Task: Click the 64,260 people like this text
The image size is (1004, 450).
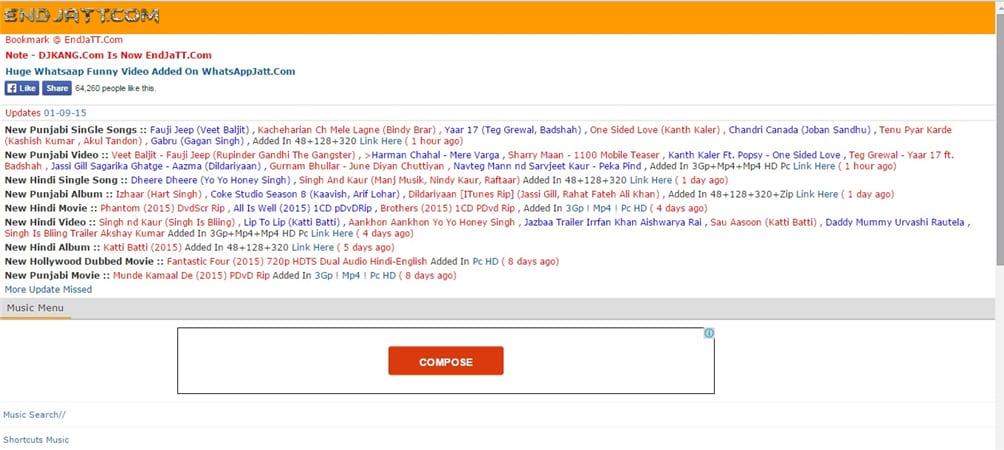Action: 115,88
